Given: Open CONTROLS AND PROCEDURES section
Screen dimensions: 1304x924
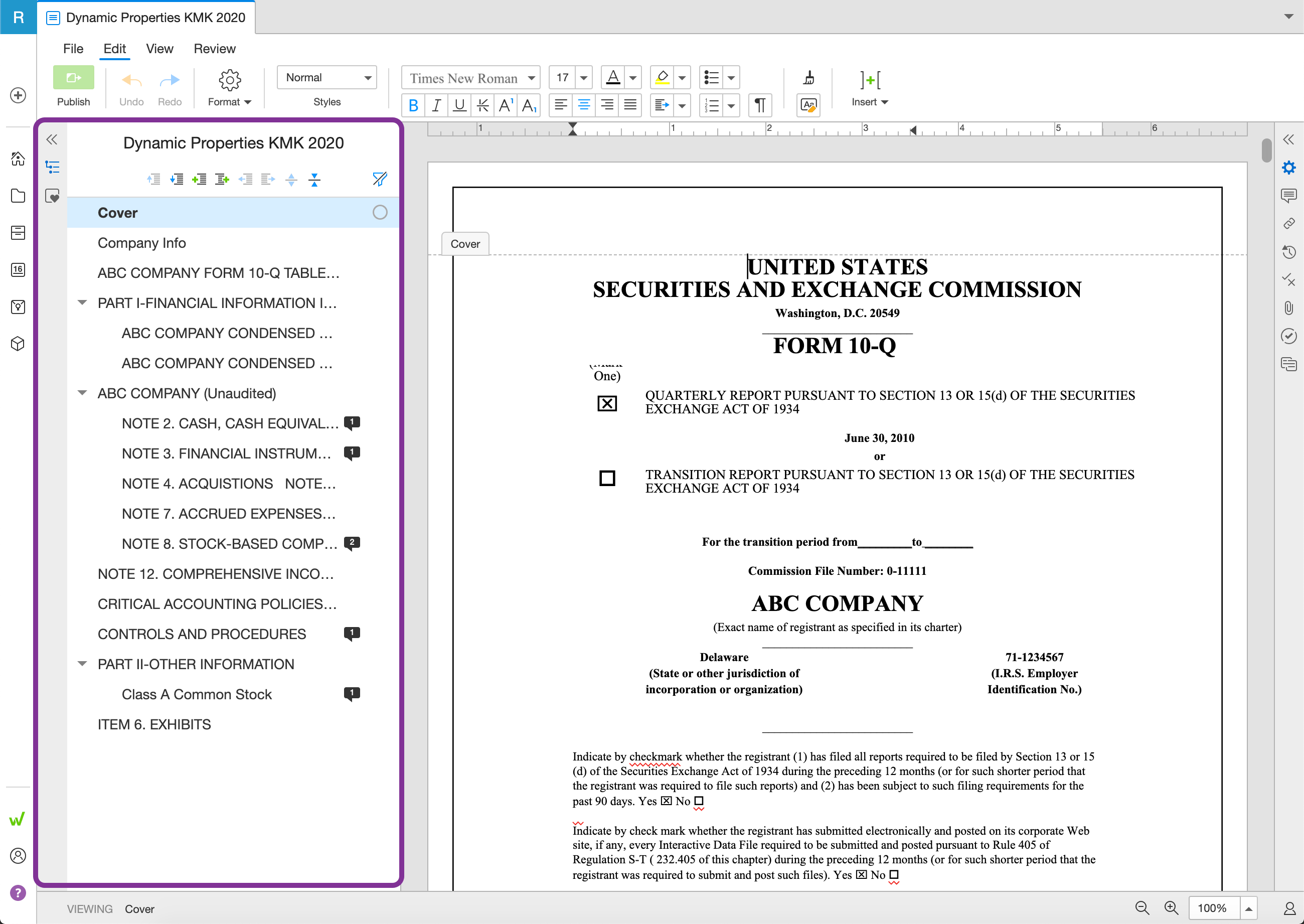Looking at the screenshot, I should [202, 634].
